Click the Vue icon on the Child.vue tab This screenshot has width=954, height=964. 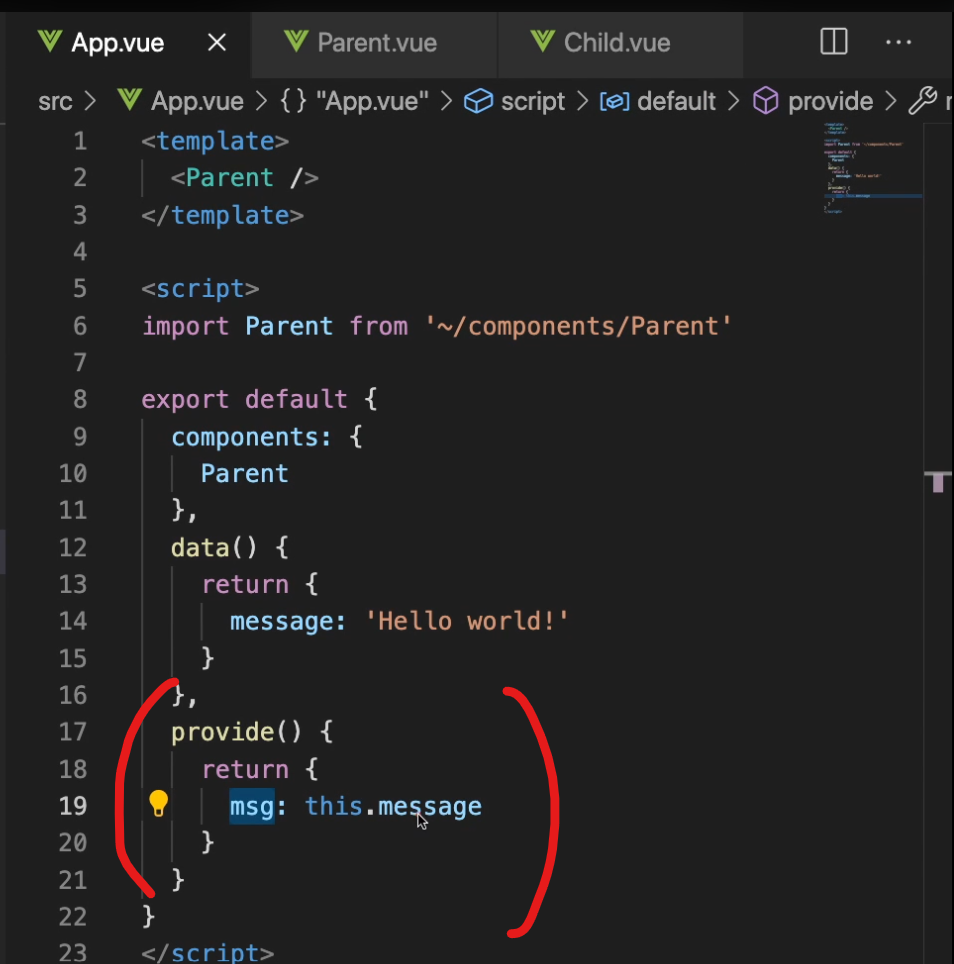click(543, 42)
